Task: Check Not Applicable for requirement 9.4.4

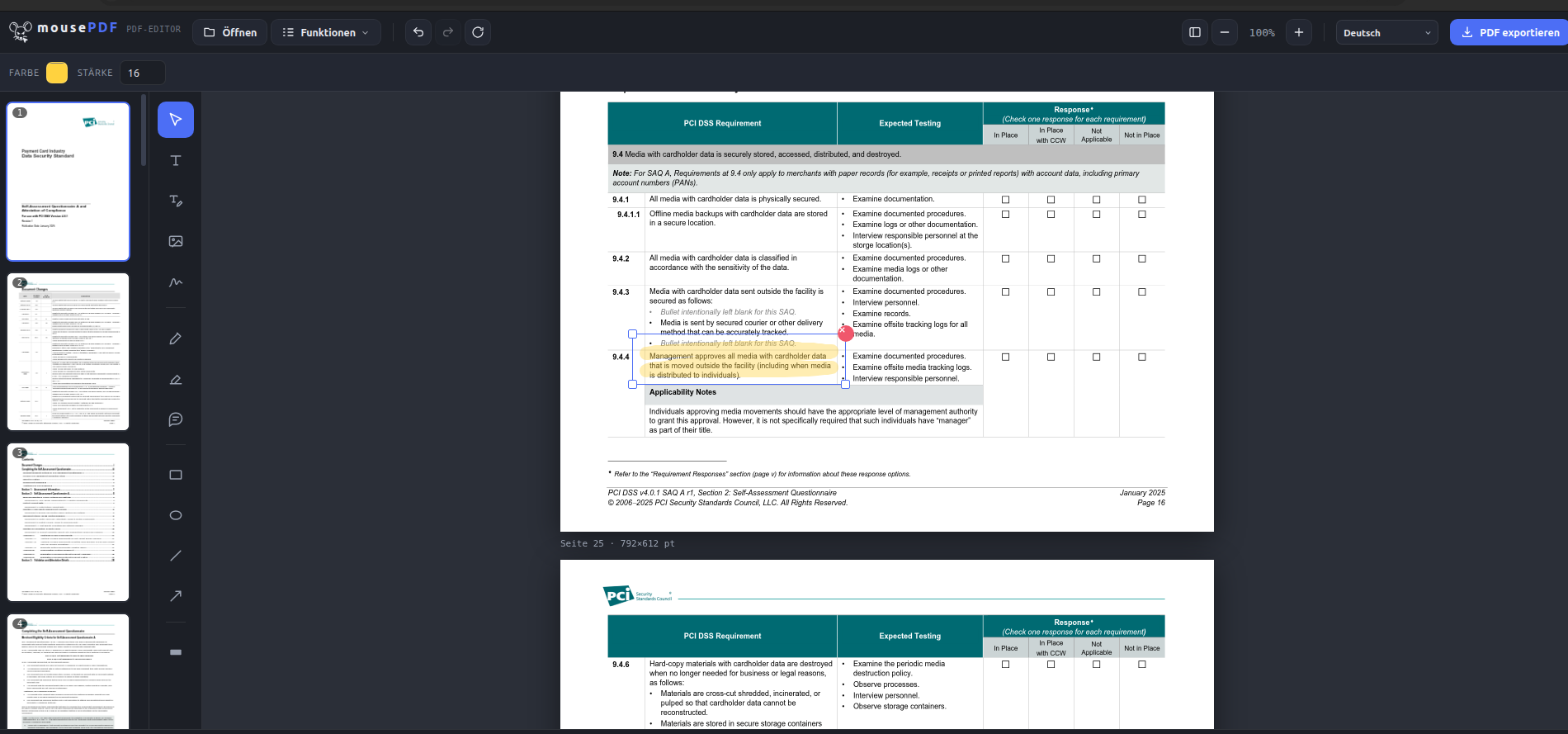Action: [x=1096, y=358]
